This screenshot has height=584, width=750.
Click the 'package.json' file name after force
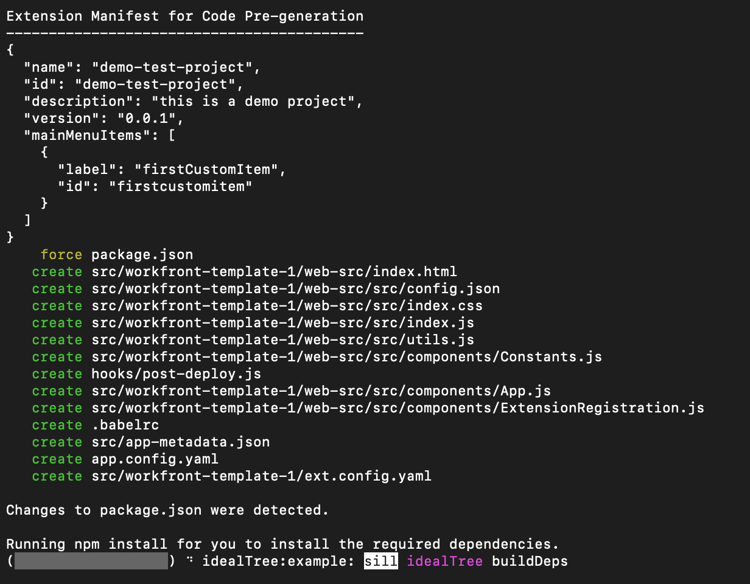[143, 254]
